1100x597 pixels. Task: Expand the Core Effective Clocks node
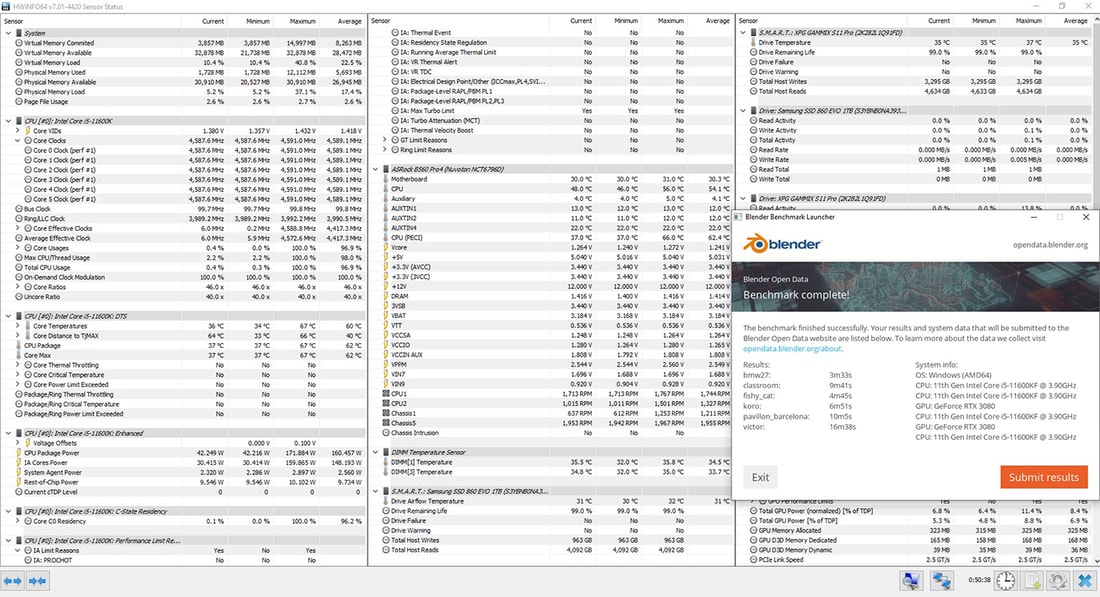[18, 228]
